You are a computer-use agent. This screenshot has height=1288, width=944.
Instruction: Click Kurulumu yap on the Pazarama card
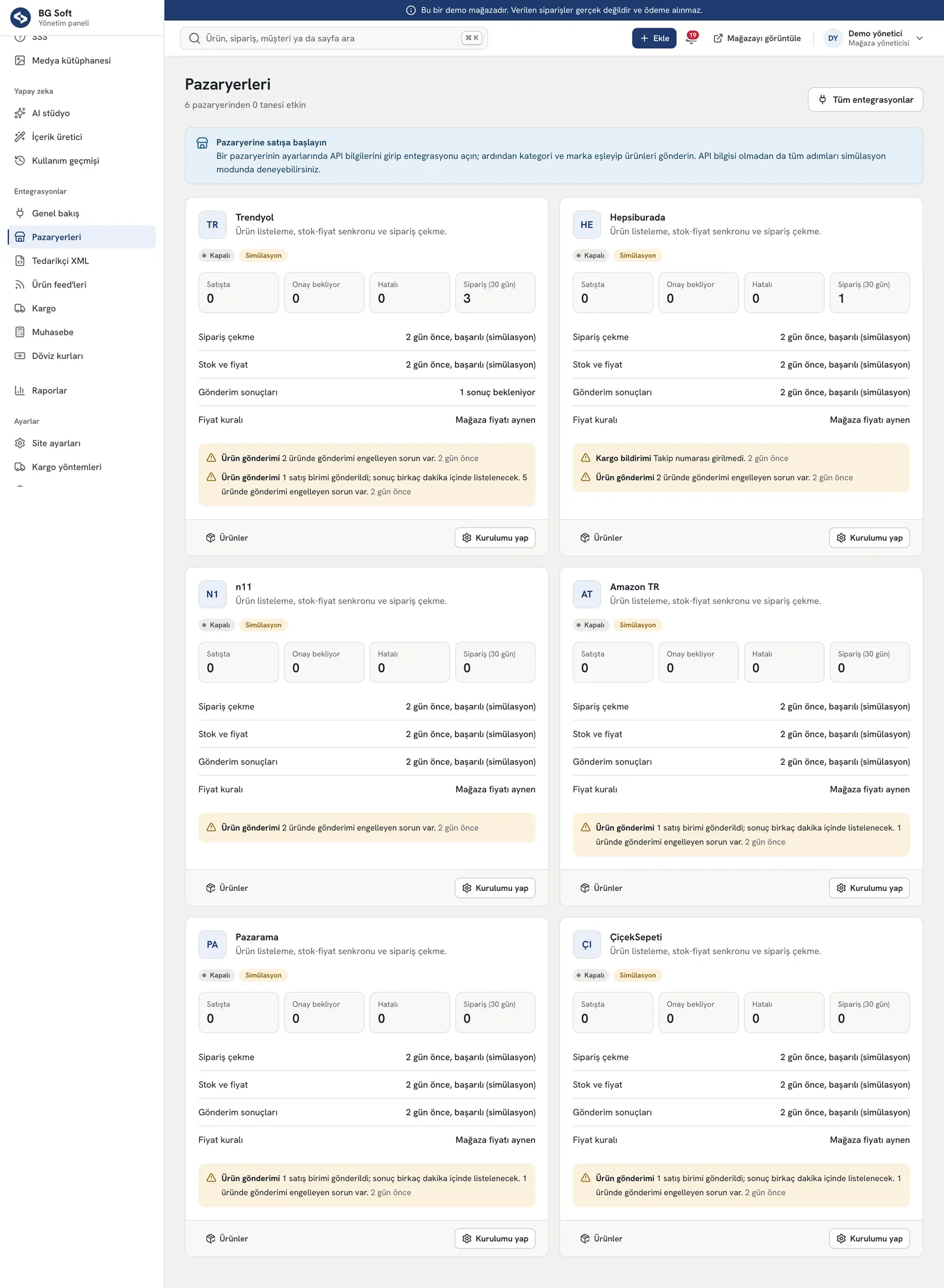pos(495,1238)
